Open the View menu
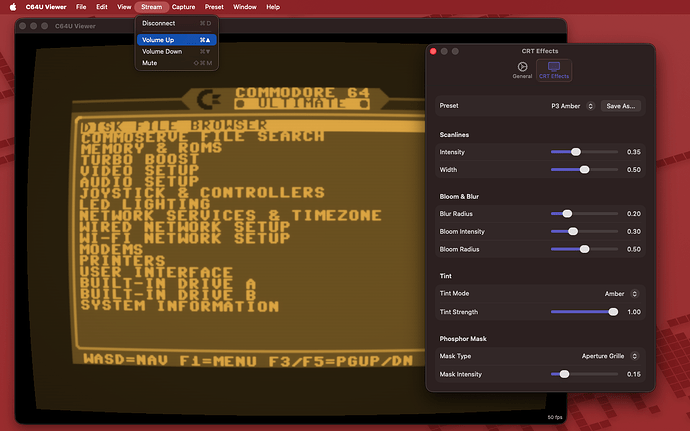 [124, 7]
